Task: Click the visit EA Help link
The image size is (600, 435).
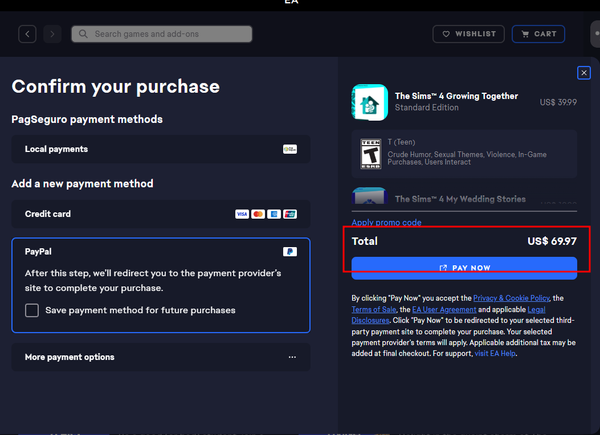Action: coord(495,354)
